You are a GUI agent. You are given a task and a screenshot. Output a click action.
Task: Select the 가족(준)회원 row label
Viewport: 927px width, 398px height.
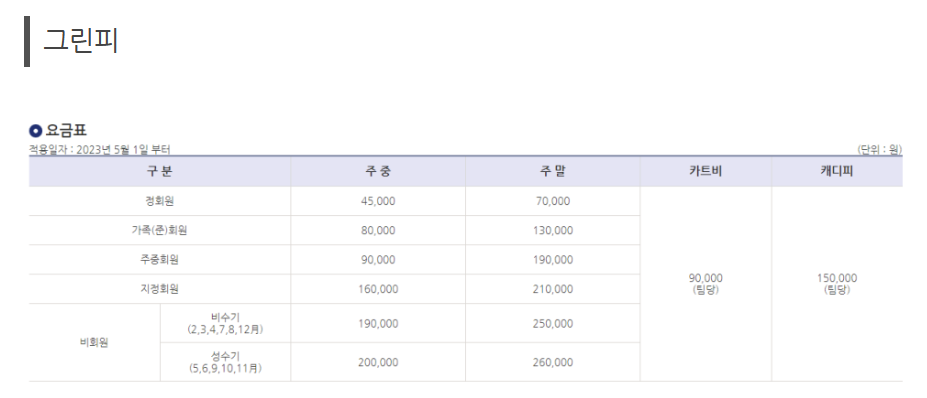click(x=160, y=231)
